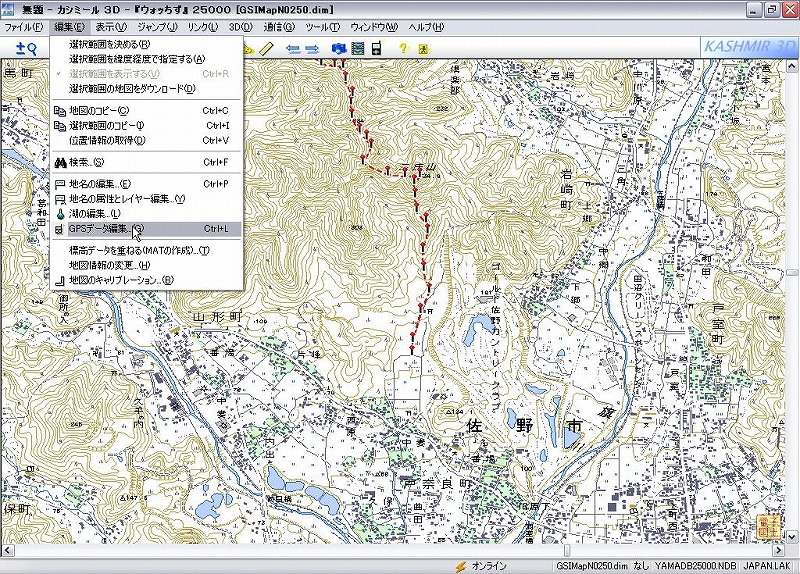
Task: Click the lightning bolt online status icon
Action: [461, 566]
